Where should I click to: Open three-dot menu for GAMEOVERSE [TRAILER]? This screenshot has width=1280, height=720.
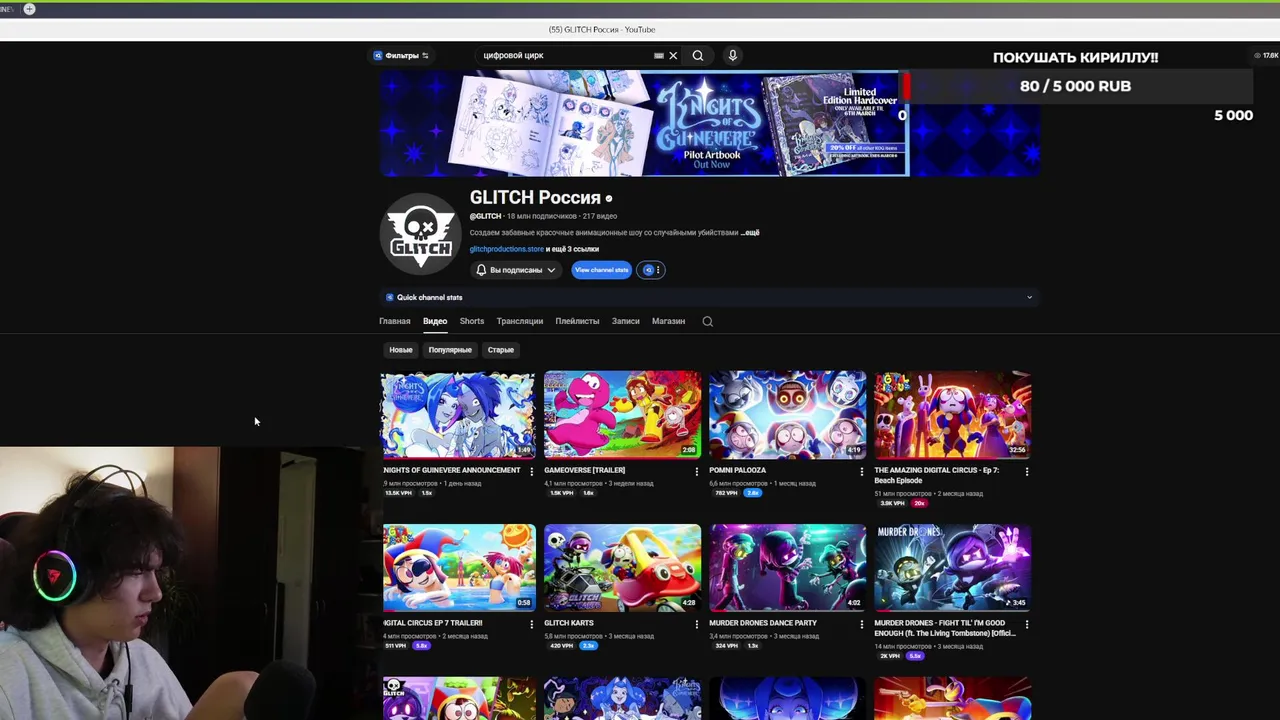tap(697, 471)
